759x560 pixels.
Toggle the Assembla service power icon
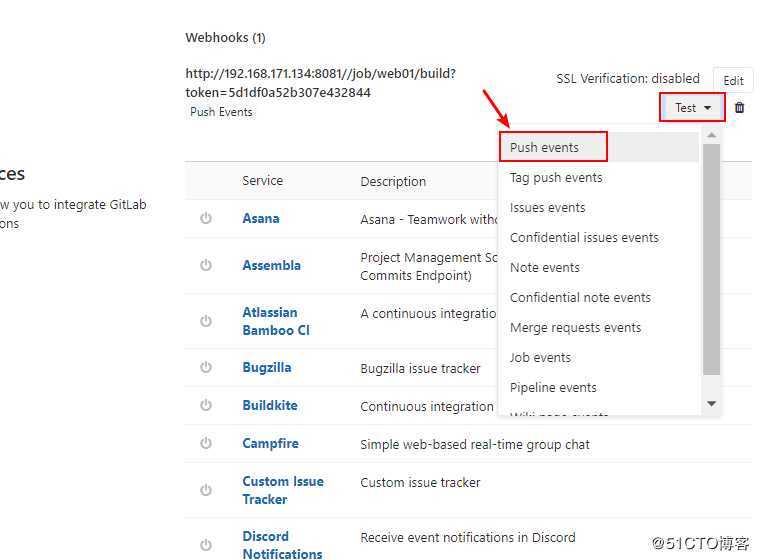206,265
